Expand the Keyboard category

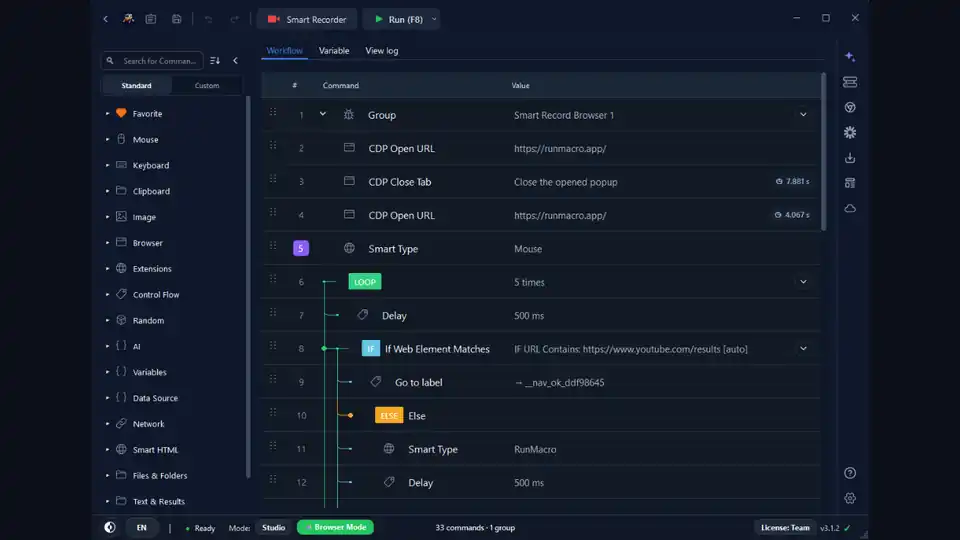108,165
